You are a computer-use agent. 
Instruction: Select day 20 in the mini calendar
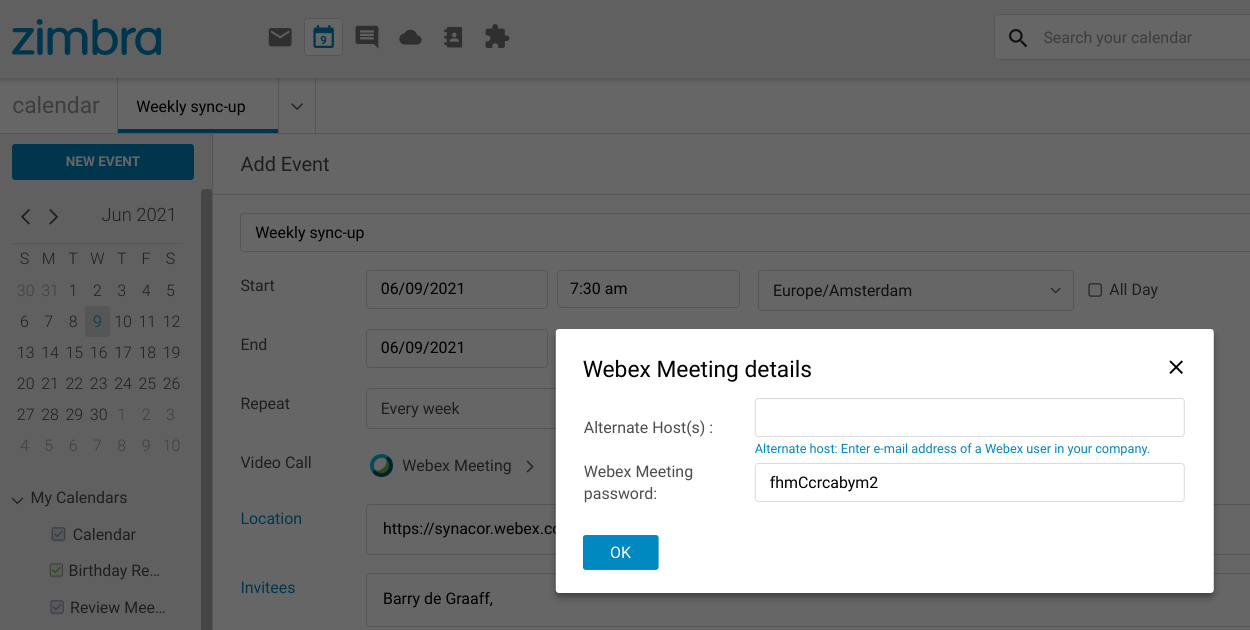click(25, 383)
